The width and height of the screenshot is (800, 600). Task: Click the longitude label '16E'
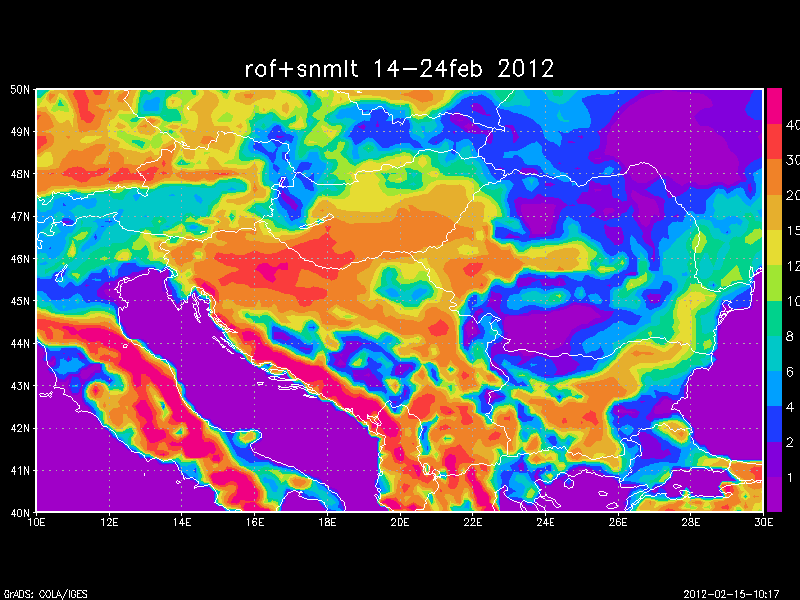click(x=255, y=522)
